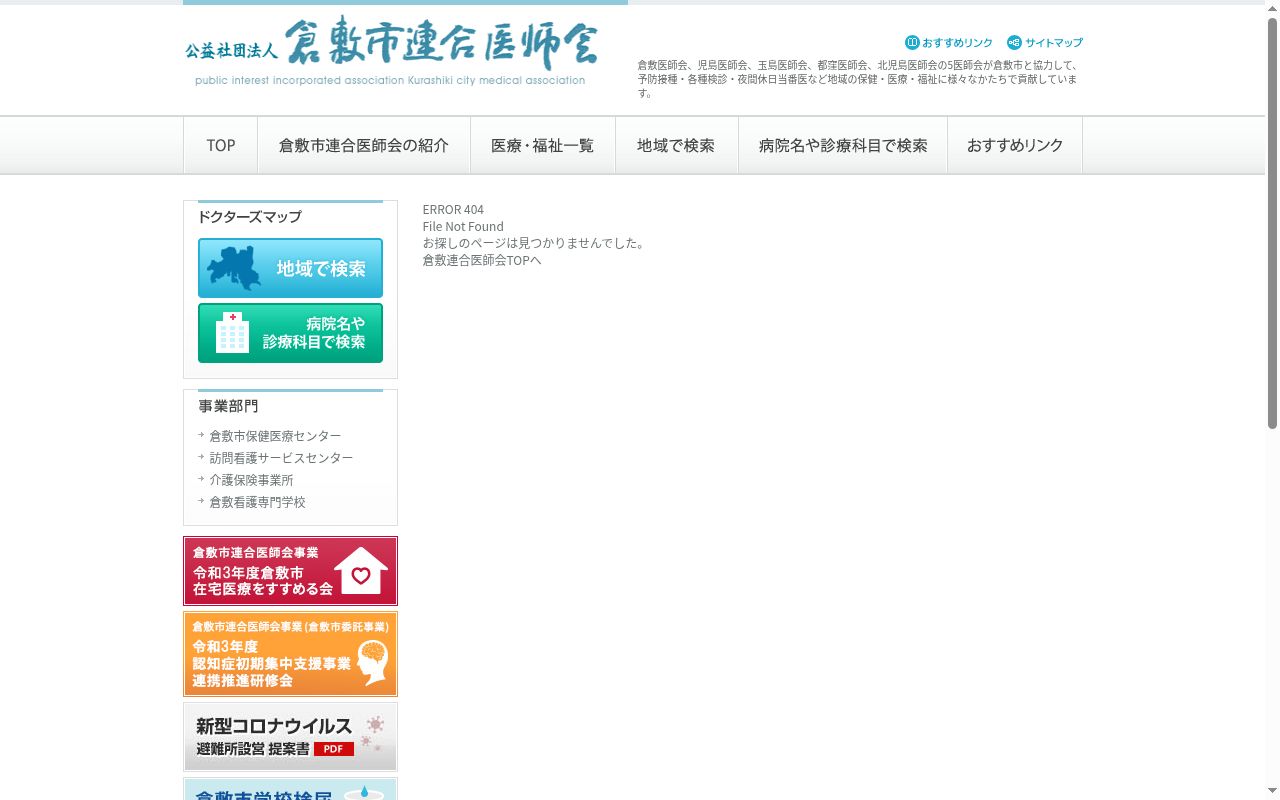Open 認知症初期集中支援事業 orange banner
Image resolution: width=1280 pixels, height=800 pixels.
(x=290, y=654)
